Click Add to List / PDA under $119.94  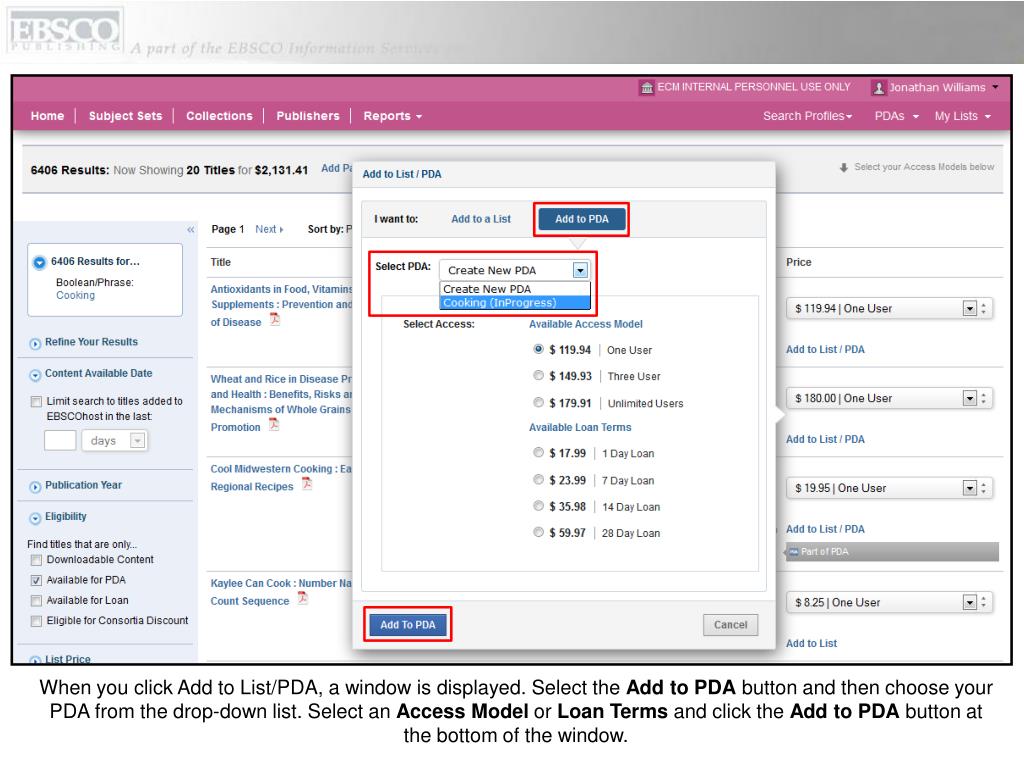[x=825, y=350]
